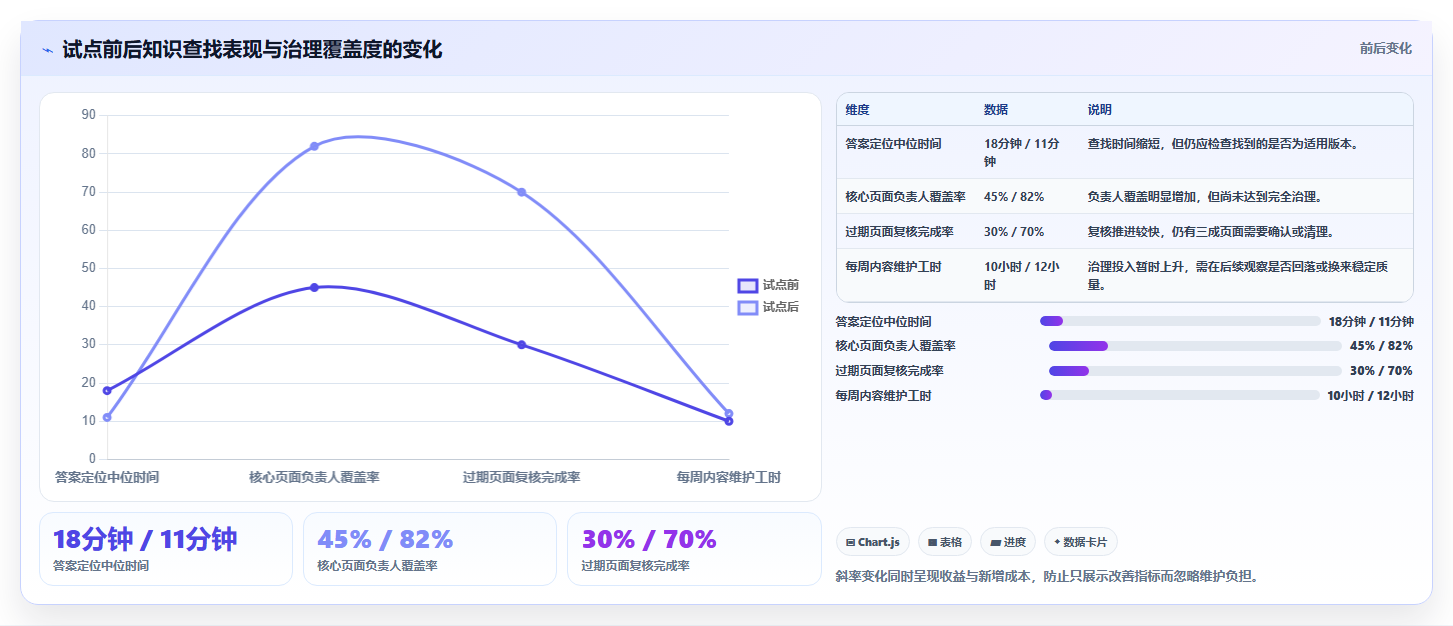Click the 表格 tag
Viewport: 1453px width, 626px height.
tap(945, 542)
